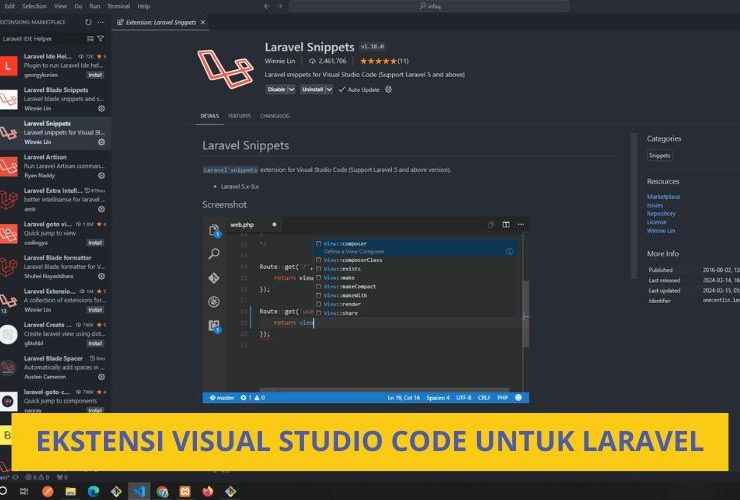The image size is (740, 500).
Task: Select Laravel Extra Intellisense list entry
Action: pos(55,200)
